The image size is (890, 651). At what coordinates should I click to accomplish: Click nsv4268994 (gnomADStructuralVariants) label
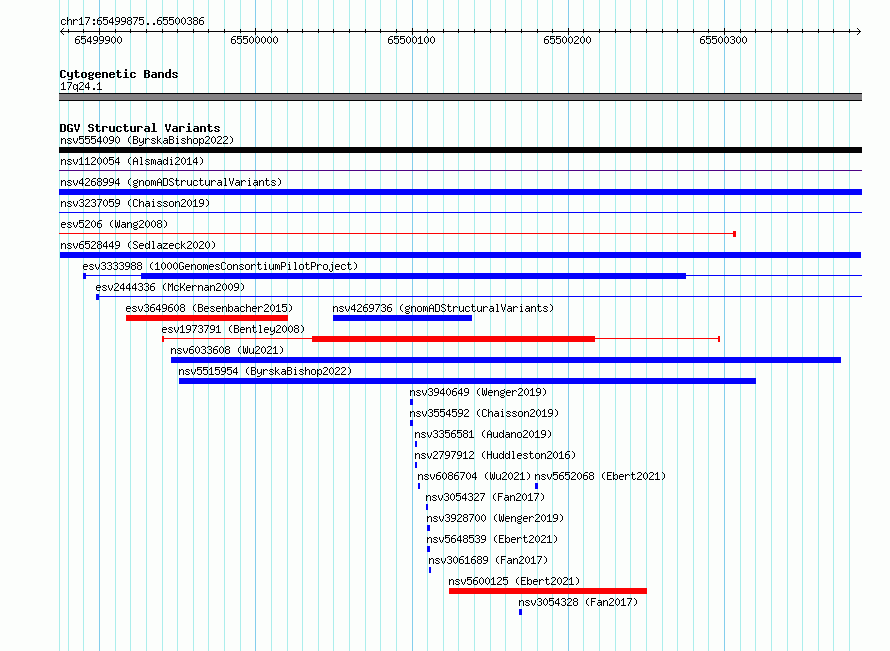(171, 182)
